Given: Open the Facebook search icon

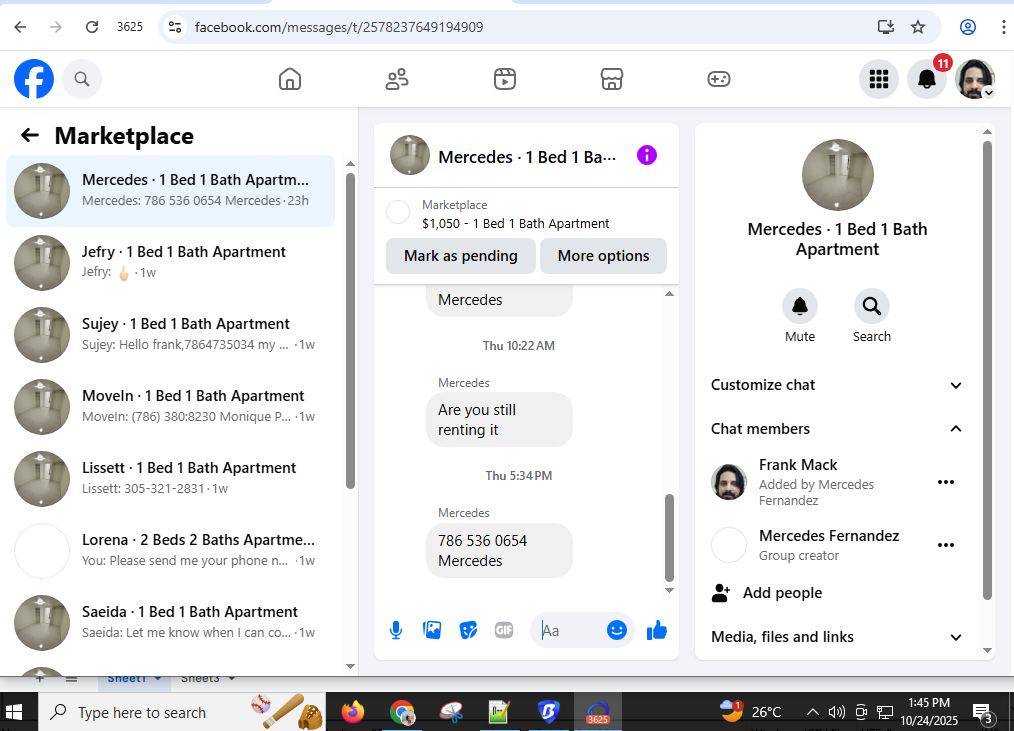Looking at the screenshot, I should point(81,79).
